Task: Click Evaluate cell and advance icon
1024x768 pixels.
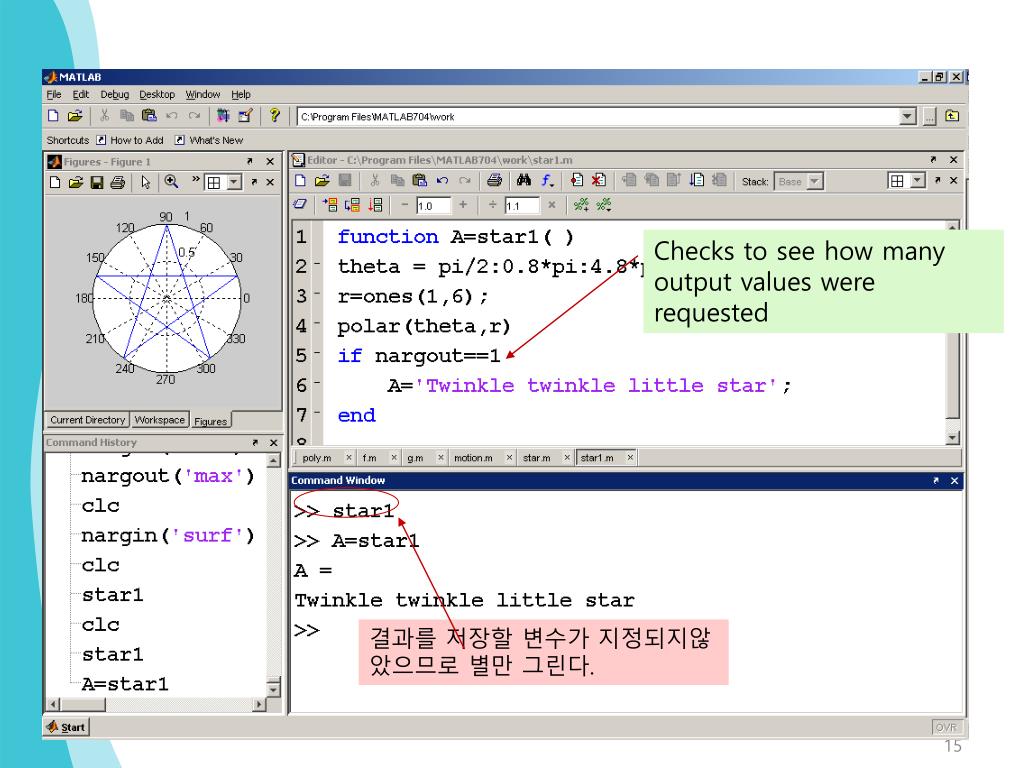Action: coord(353,205)
